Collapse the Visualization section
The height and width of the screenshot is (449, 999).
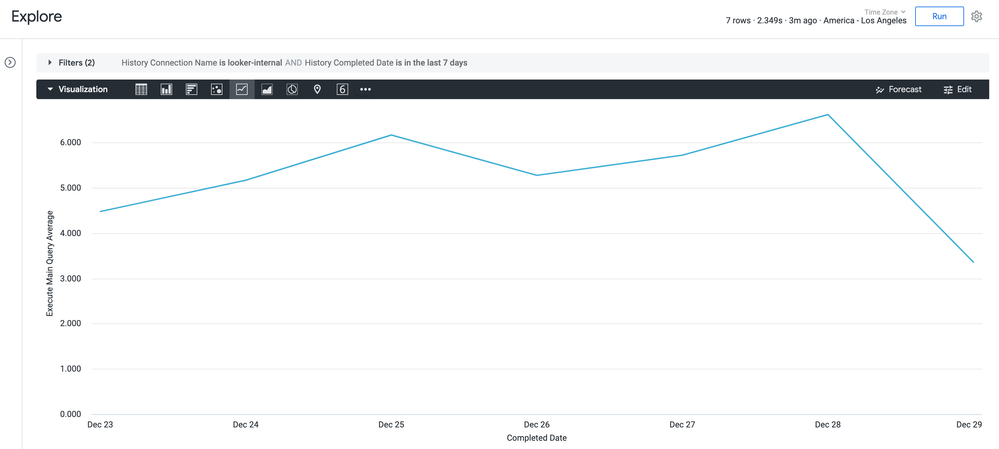tap(50, 90)
